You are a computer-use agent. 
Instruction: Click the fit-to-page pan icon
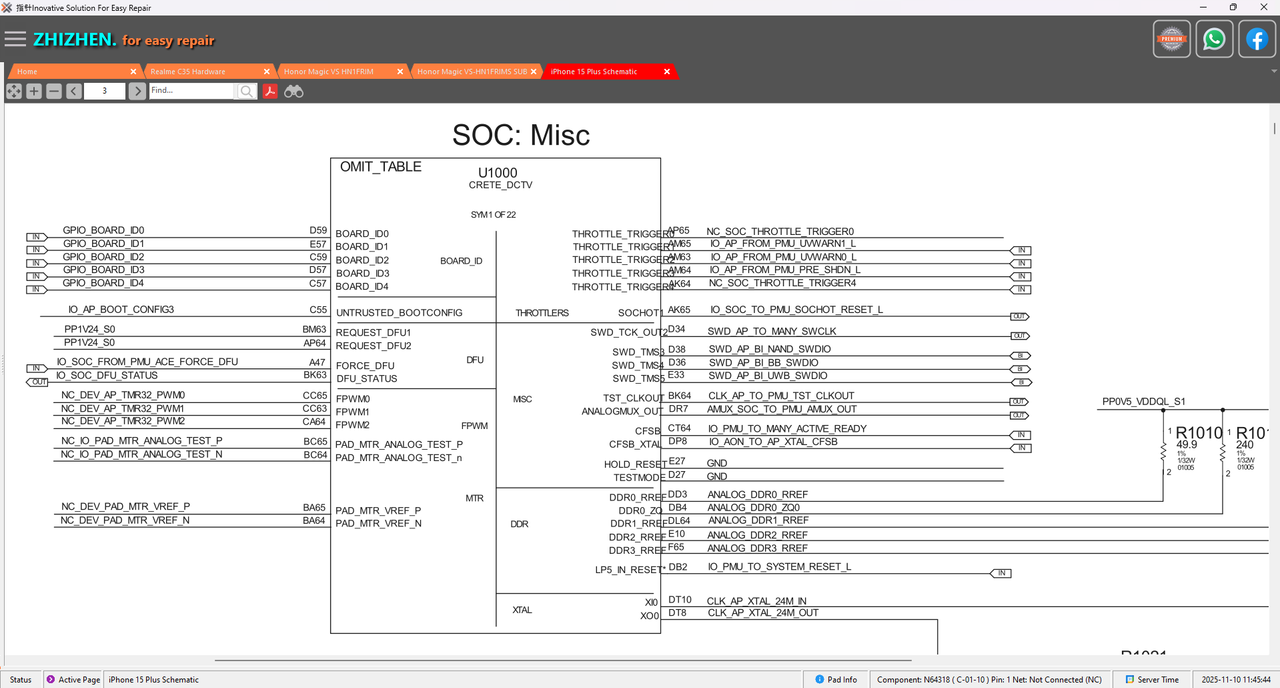click(x=14, y=91)
